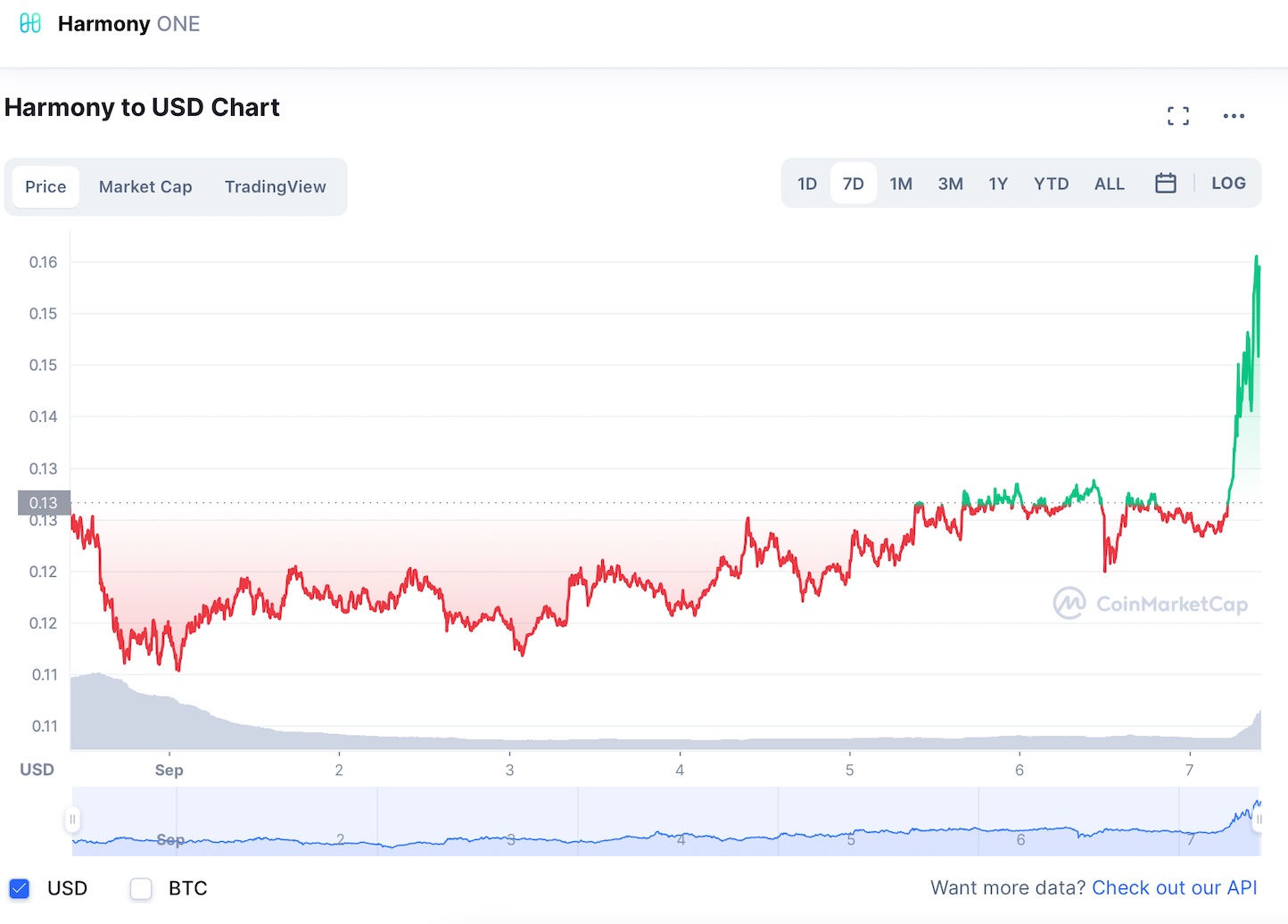Open fullscreen chart view
Screen dimensions: 1288x924
coord(1177,115)
